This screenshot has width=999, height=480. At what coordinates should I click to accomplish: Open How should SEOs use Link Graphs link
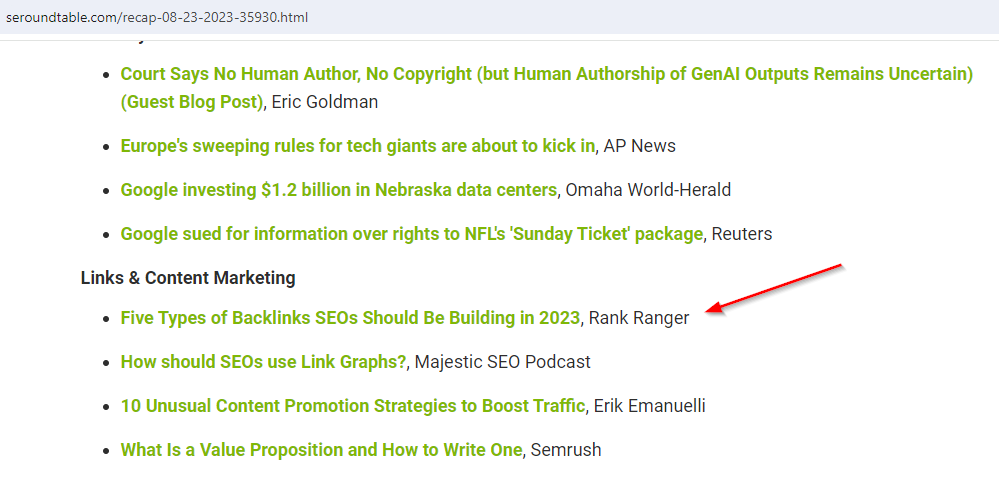point(263,362)
